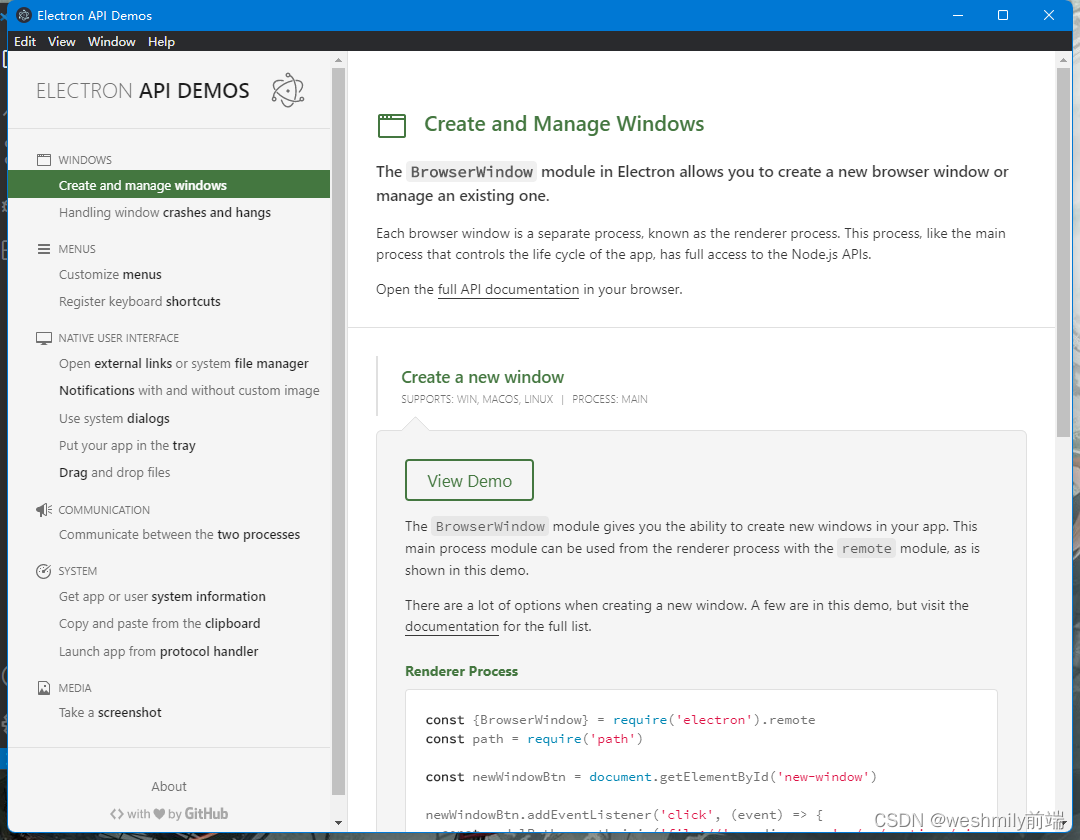Click the ELECTRON API DEMOS header text
Image resolution: width=1080 pixels, height=840 pixels.
(143, 91)
